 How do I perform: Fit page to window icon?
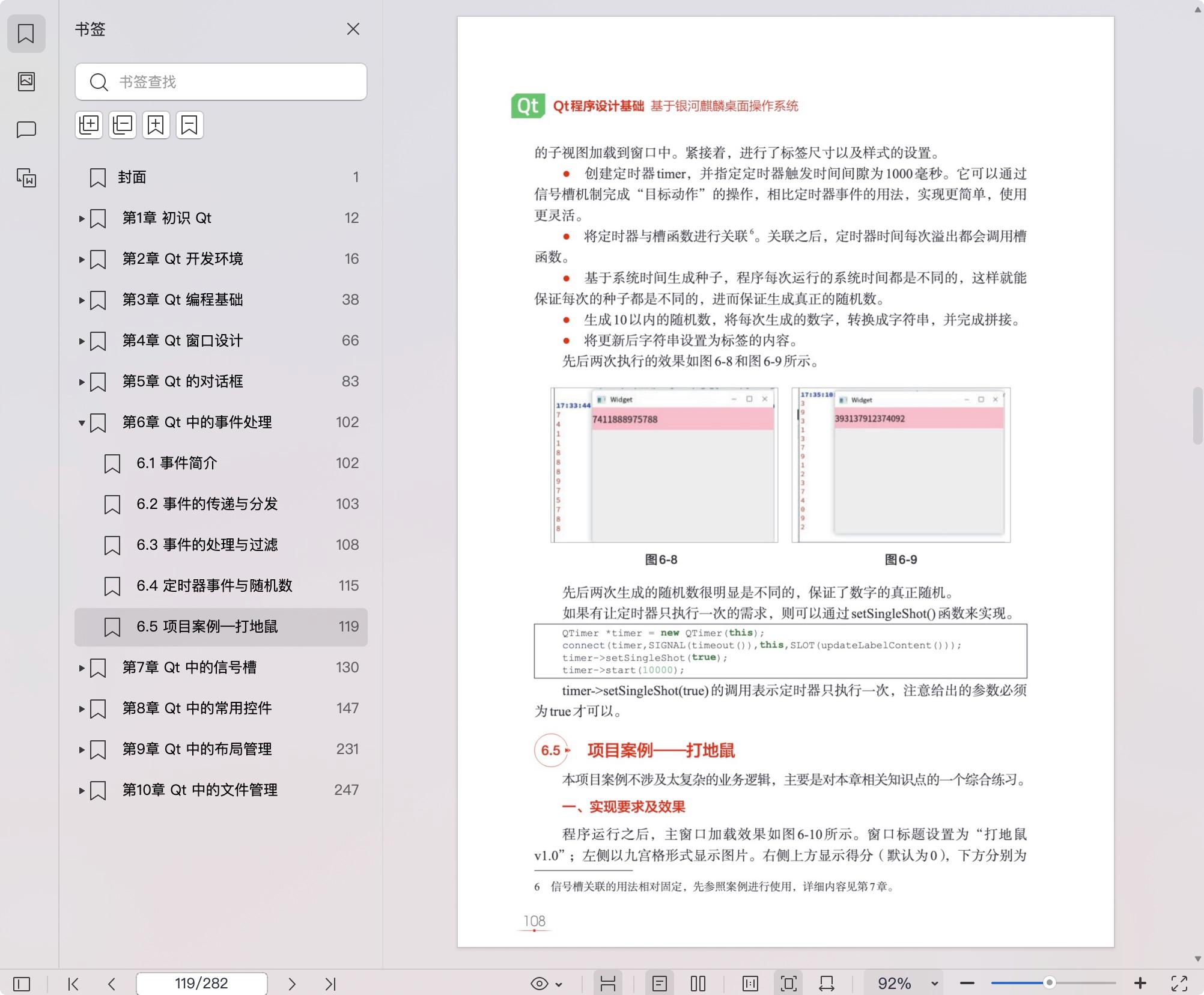(788, 984)
